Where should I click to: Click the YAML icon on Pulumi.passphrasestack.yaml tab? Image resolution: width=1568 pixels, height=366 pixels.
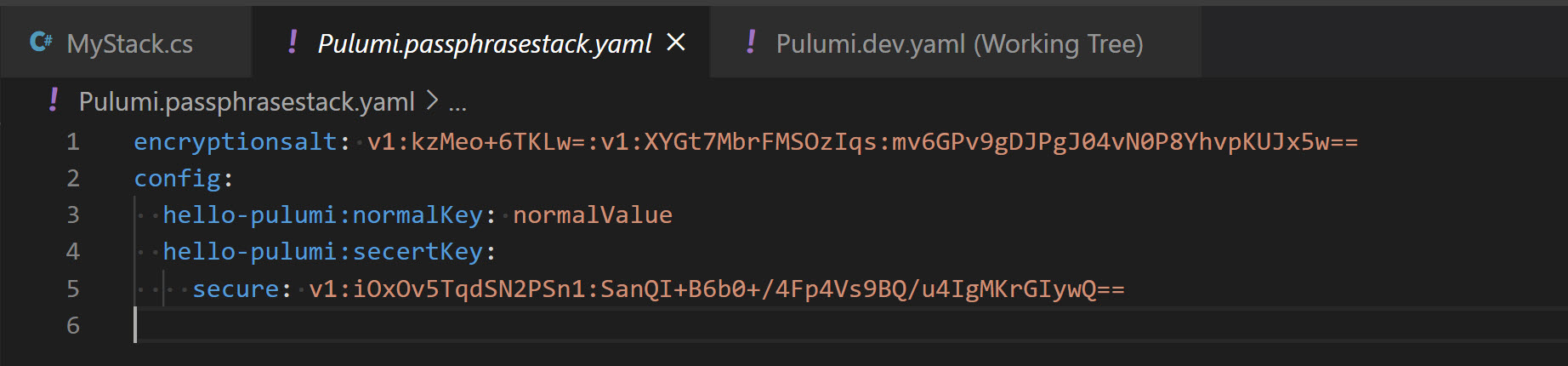click(x=293, y=42)
